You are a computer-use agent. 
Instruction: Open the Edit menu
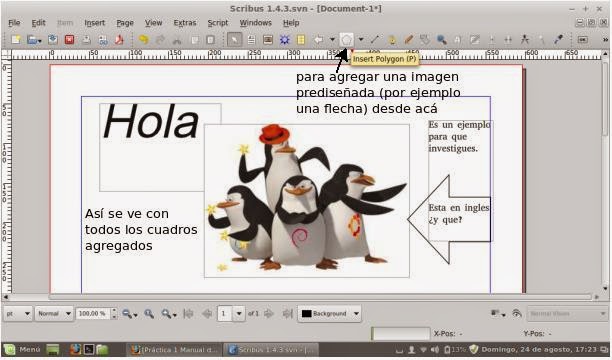38,23
